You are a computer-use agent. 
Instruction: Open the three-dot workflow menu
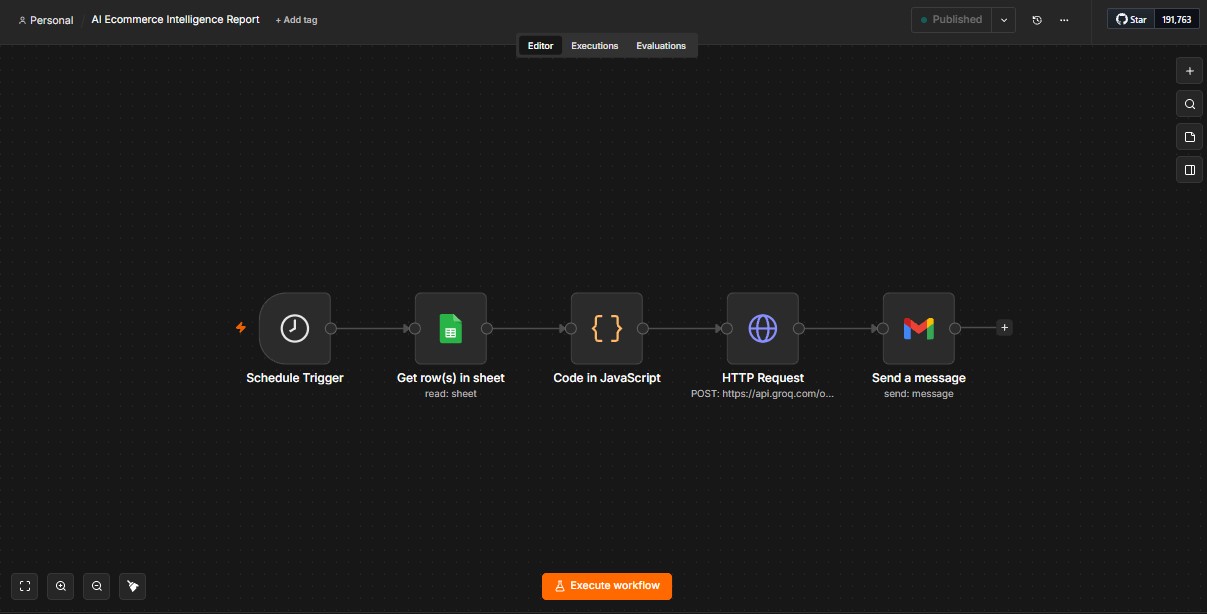click(x=1064, y=20)
